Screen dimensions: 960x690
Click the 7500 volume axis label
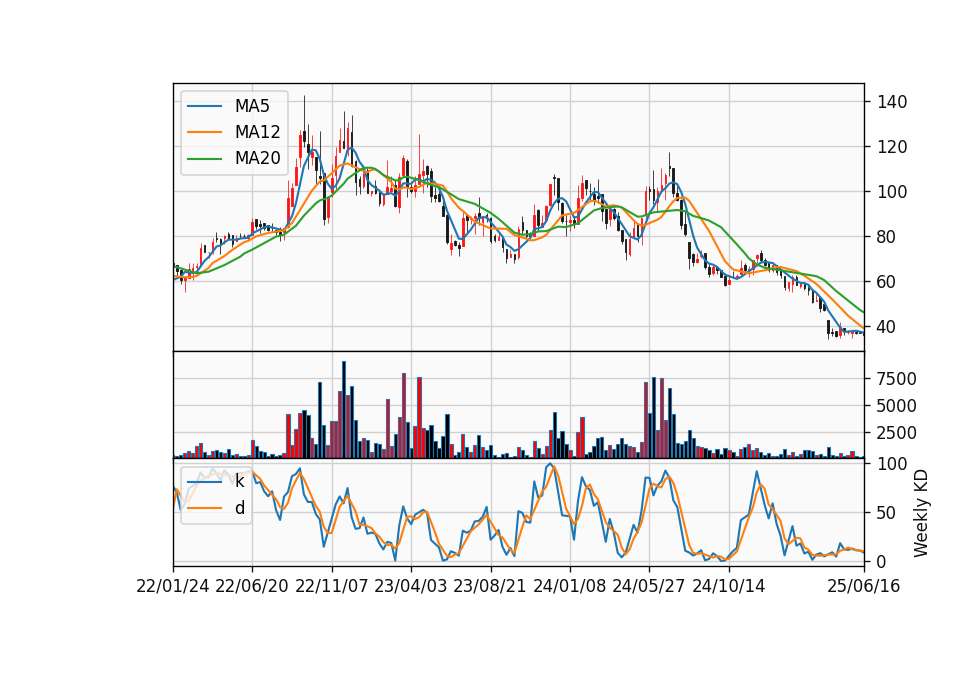(897, 379)
